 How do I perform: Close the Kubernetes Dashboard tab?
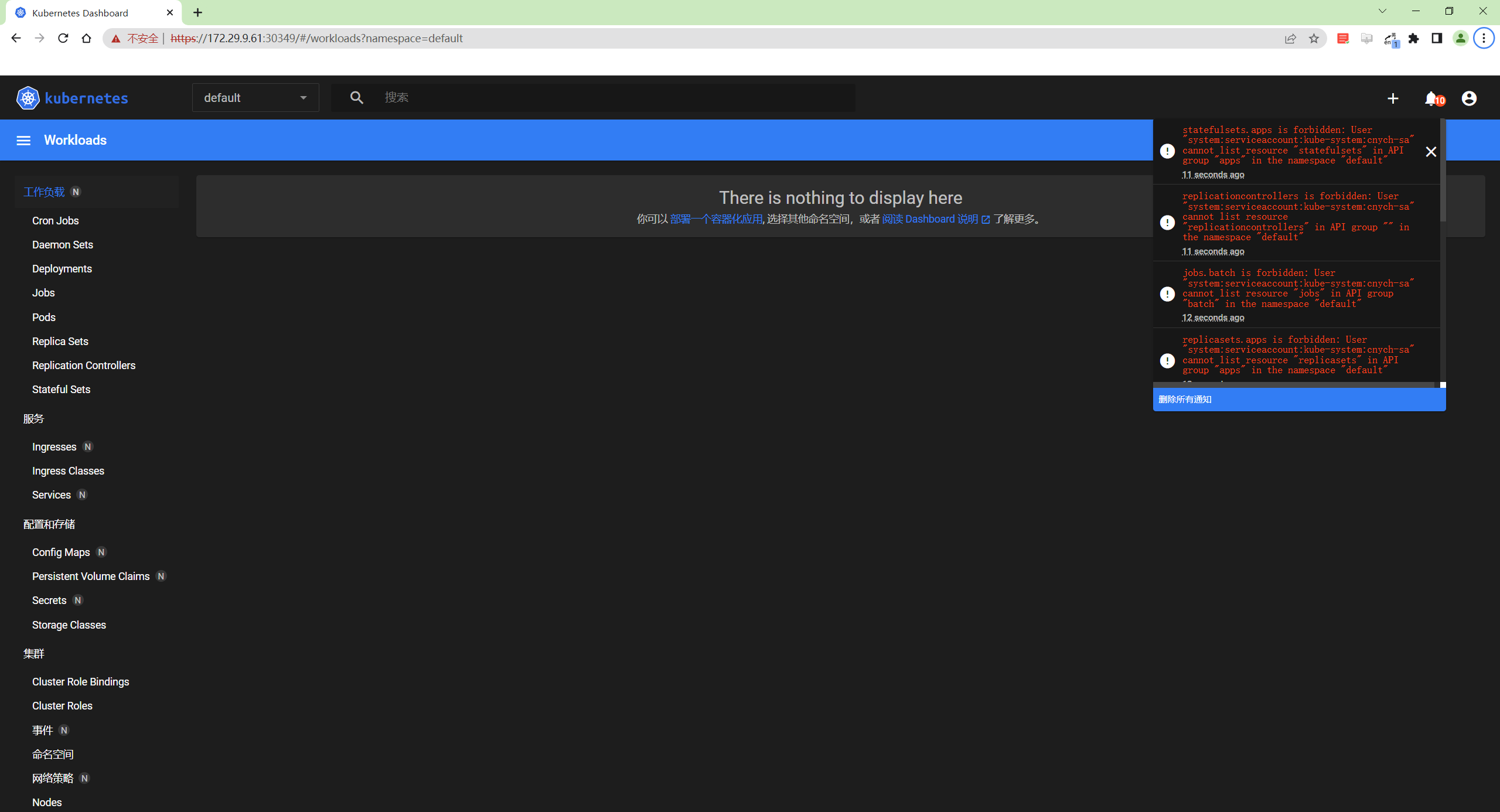click(170, 12)
